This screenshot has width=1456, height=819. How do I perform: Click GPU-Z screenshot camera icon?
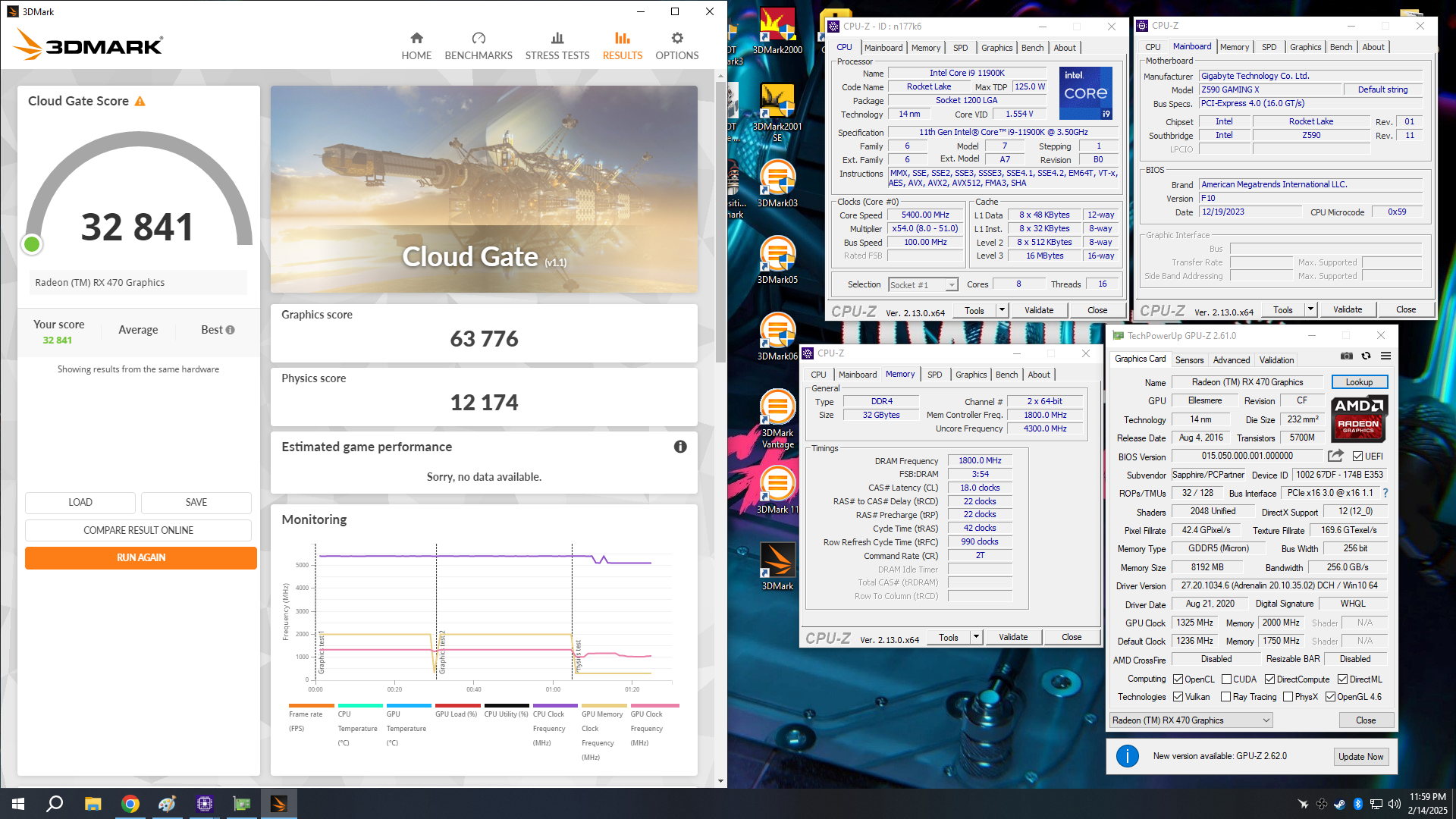click(x=1347, y=356)
